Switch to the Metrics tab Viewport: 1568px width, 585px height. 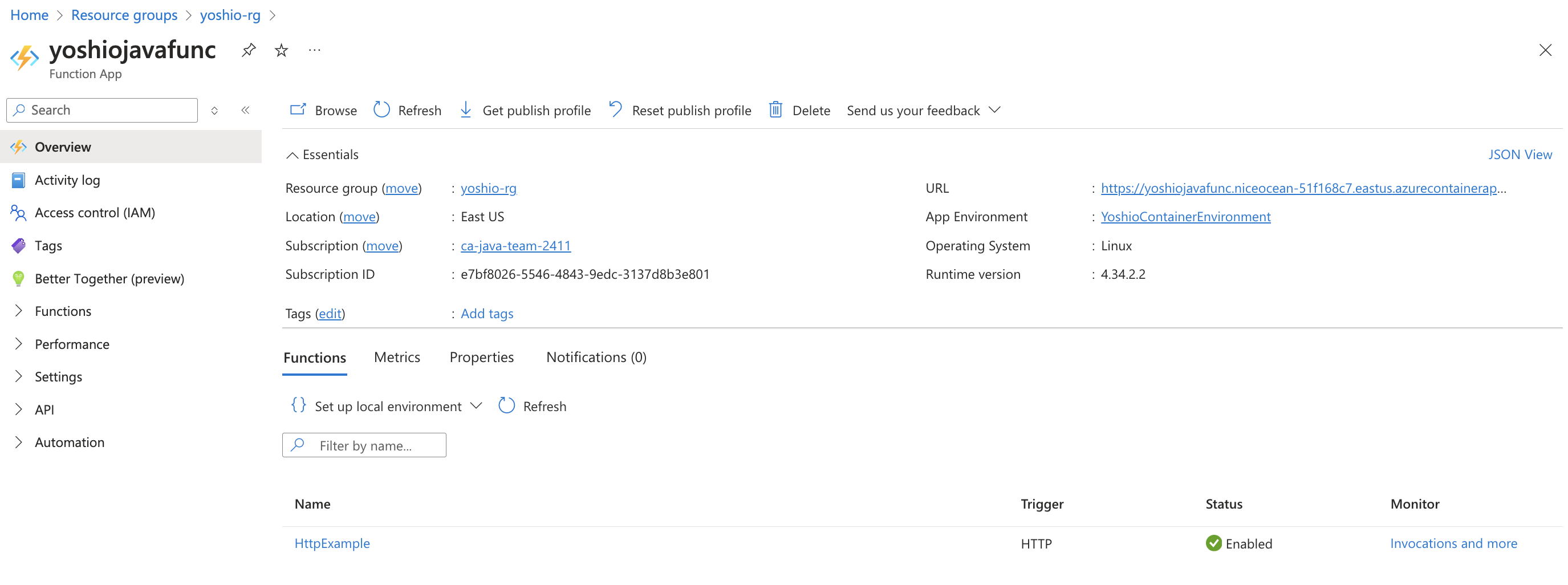[x=397, y=357]
